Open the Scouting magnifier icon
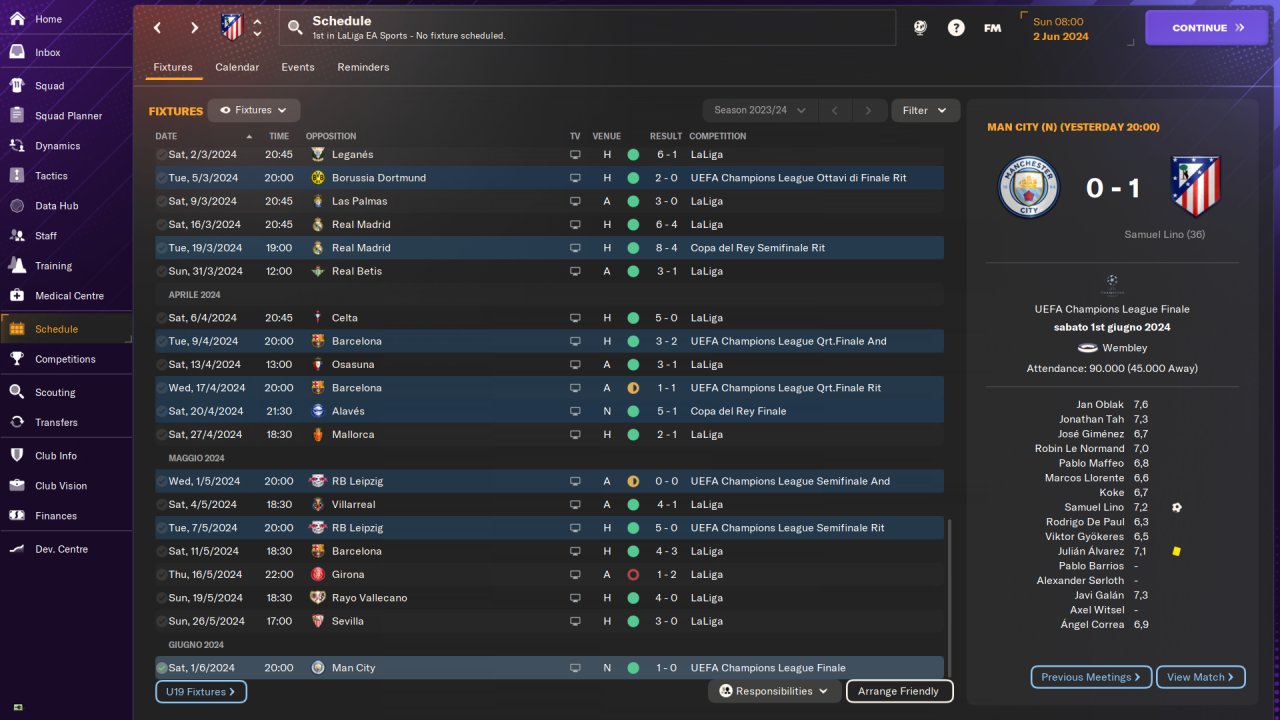The image size is (1280, 720). tap(17, 392)
